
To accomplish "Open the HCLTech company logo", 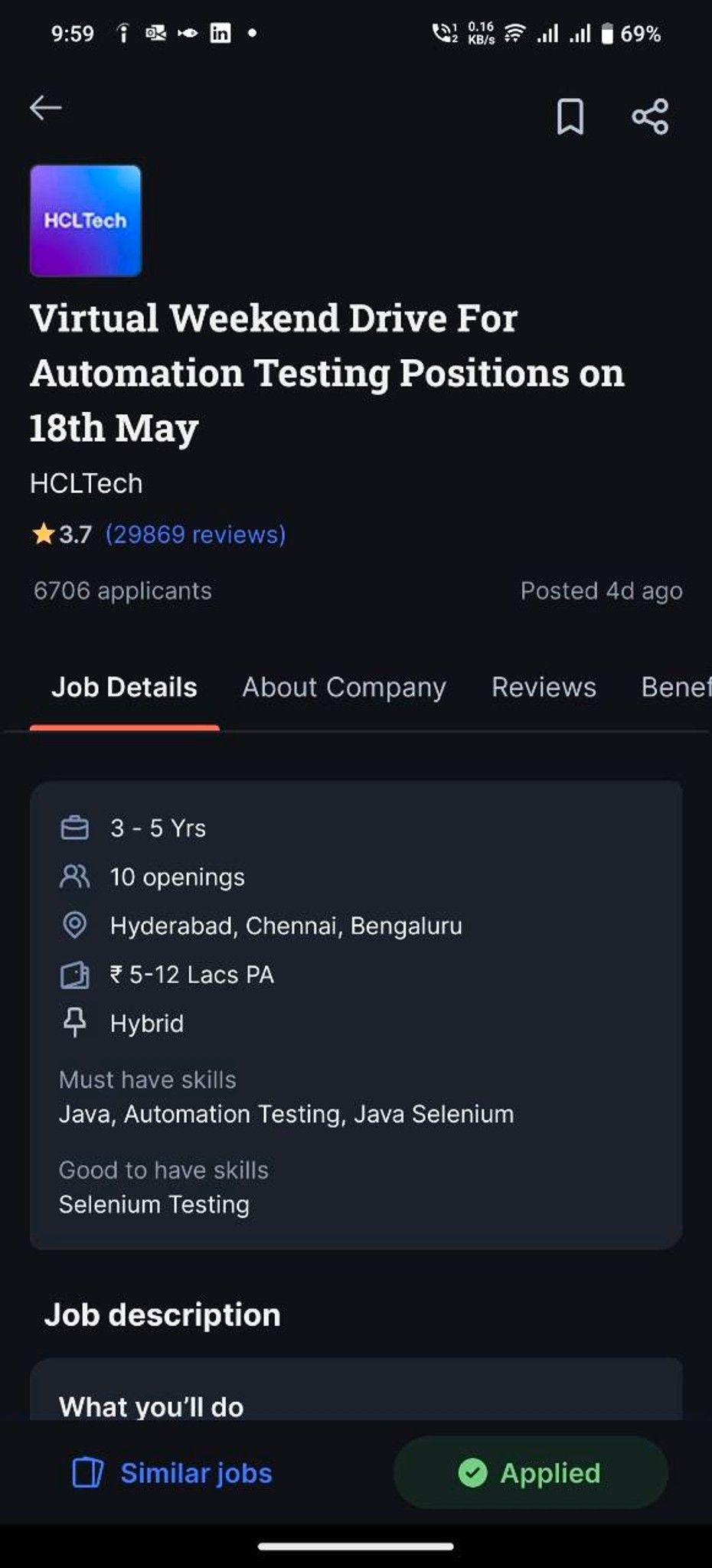I will pos(86,220).
